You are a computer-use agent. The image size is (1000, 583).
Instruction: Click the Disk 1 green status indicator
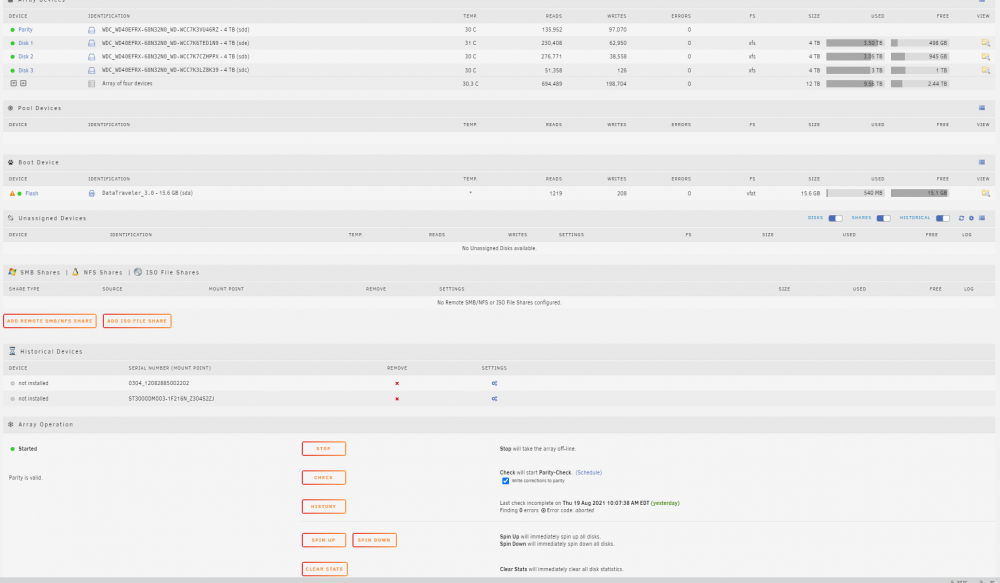pyautogui.click(x=12, y=43)
